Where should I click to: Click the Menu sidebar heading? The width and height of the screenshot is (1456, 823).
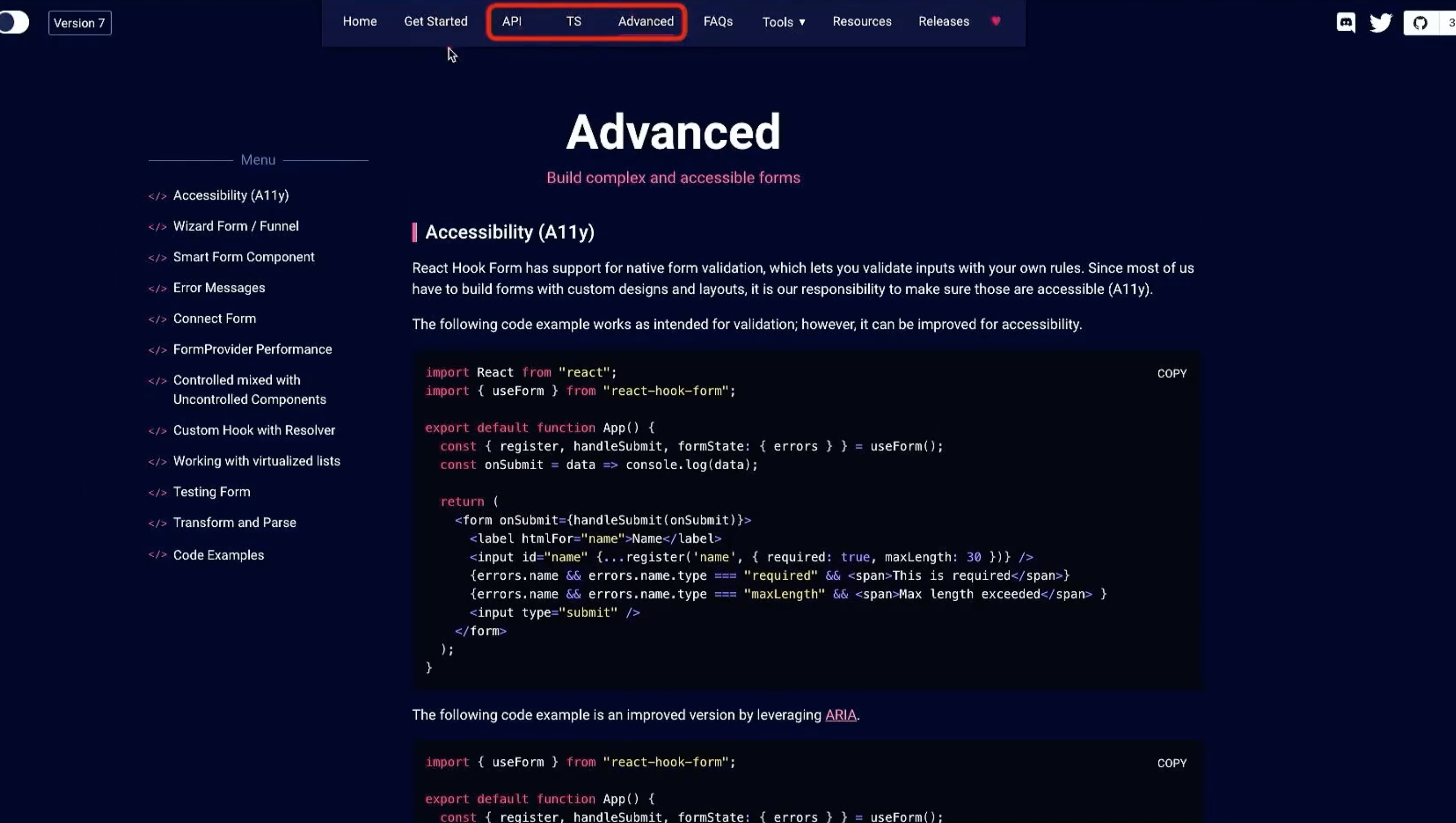pyautogui.click(x=258, y=160)
